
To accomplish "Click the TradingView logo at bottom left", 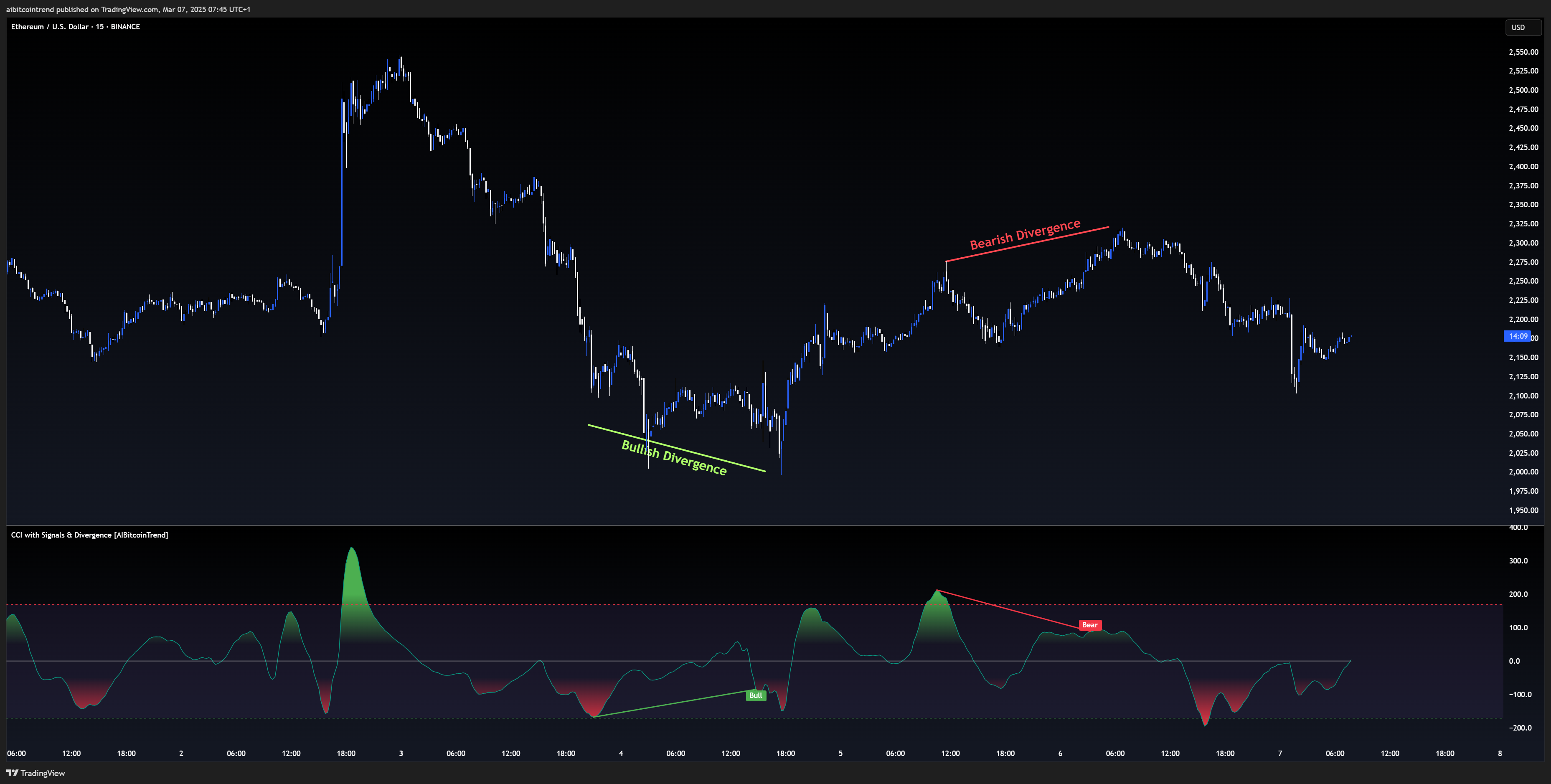I will coord(36,773).
